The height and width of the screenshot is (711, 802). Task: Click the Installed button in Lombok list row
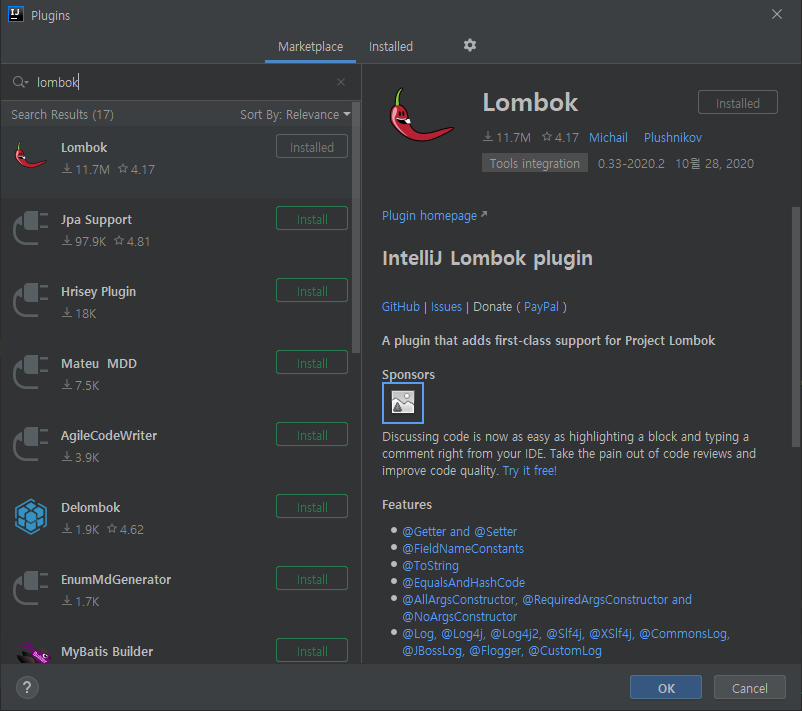pyautogui.click(x=312, y=147)
